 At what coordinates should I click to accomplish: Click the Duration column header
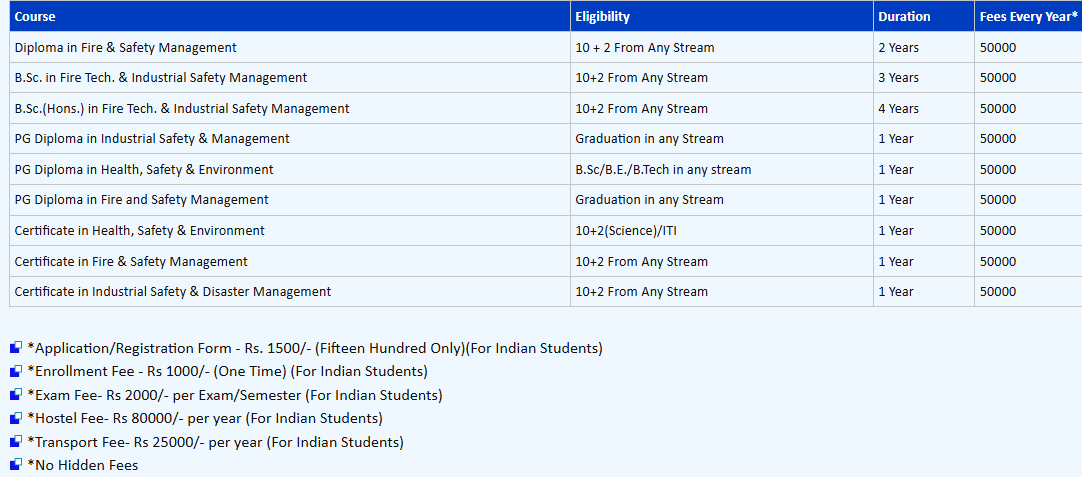(904, 16)
